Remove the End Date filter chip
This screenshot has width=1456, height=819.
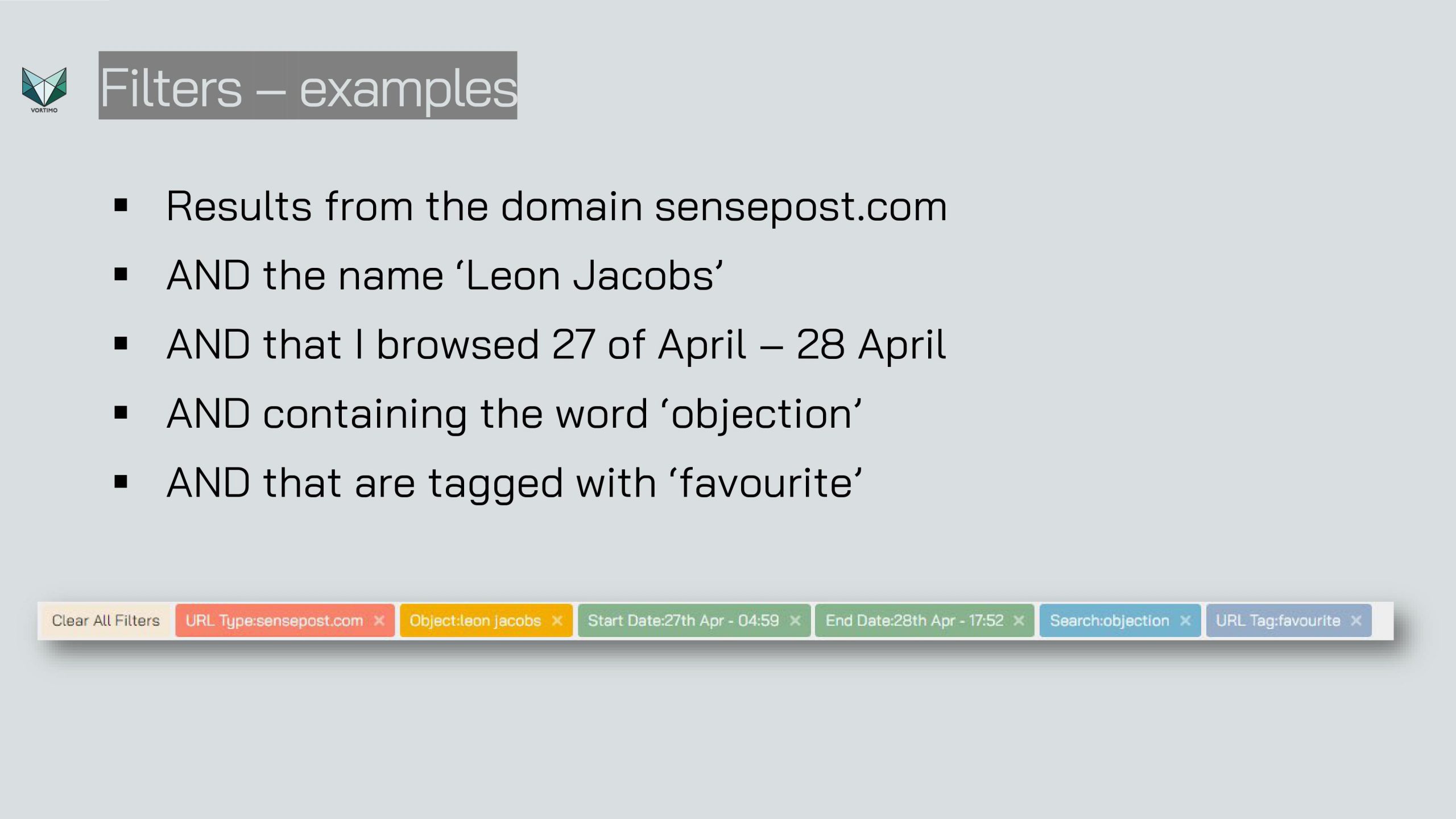click(1019, 621)
